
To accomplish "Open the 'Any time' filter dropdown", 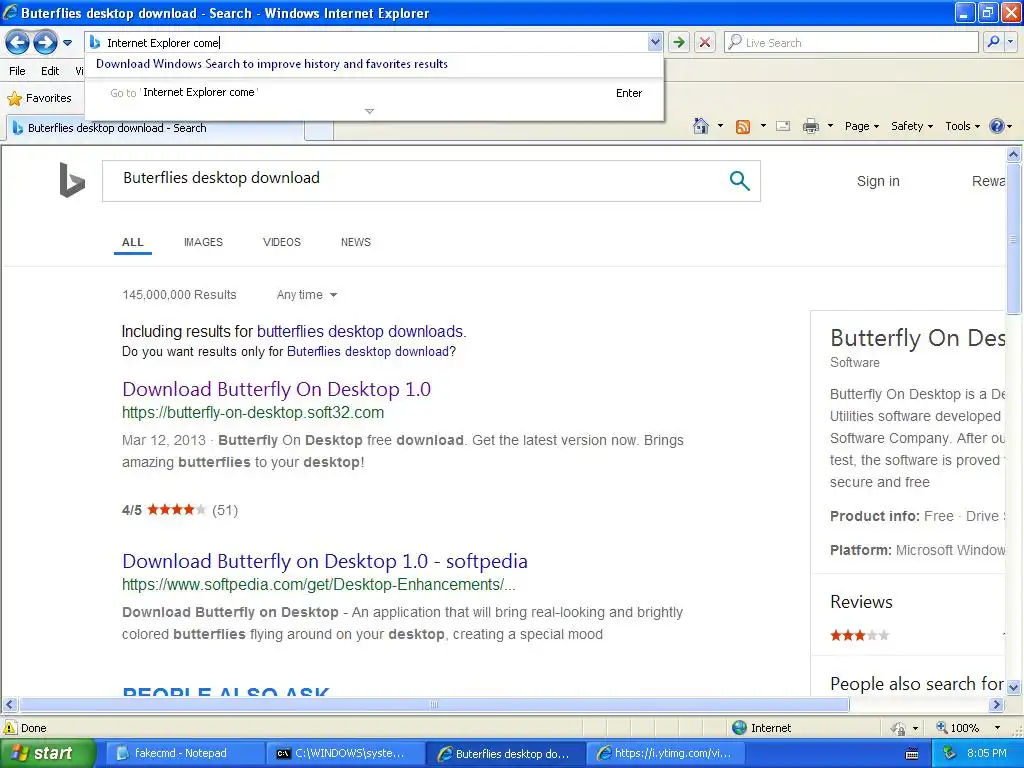I will [x=307, y=295].
